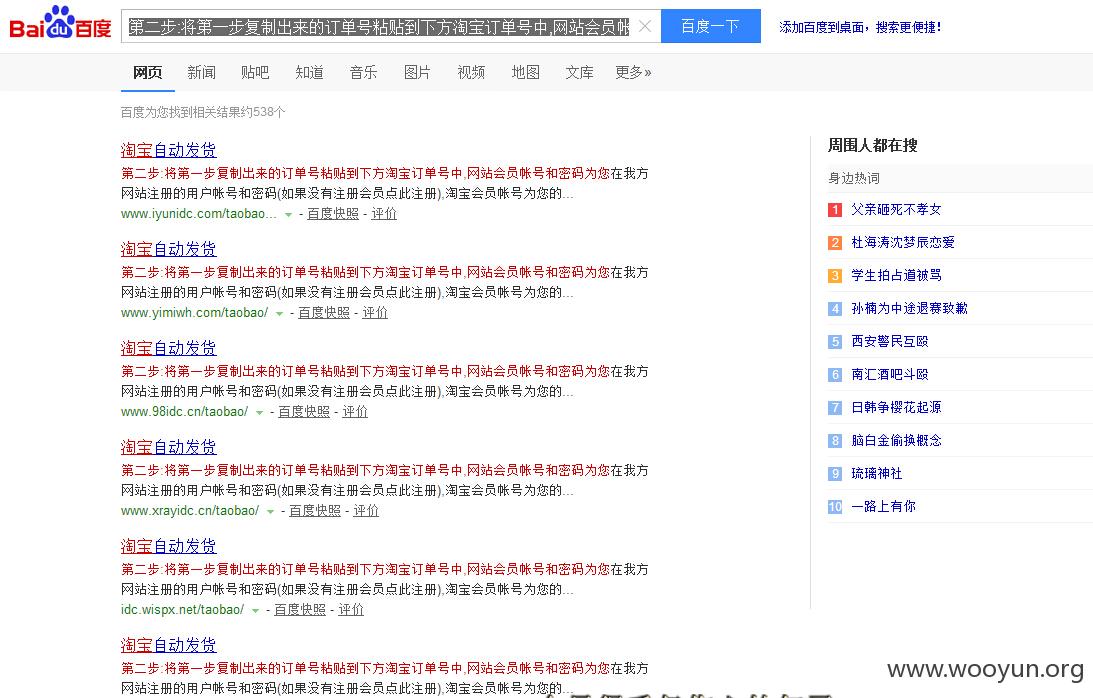Expand dropdown arrow beside www.iyunidc.com URL
Image resolution: width=1093 pixels, height=698 pixels.
click(288, 215)
